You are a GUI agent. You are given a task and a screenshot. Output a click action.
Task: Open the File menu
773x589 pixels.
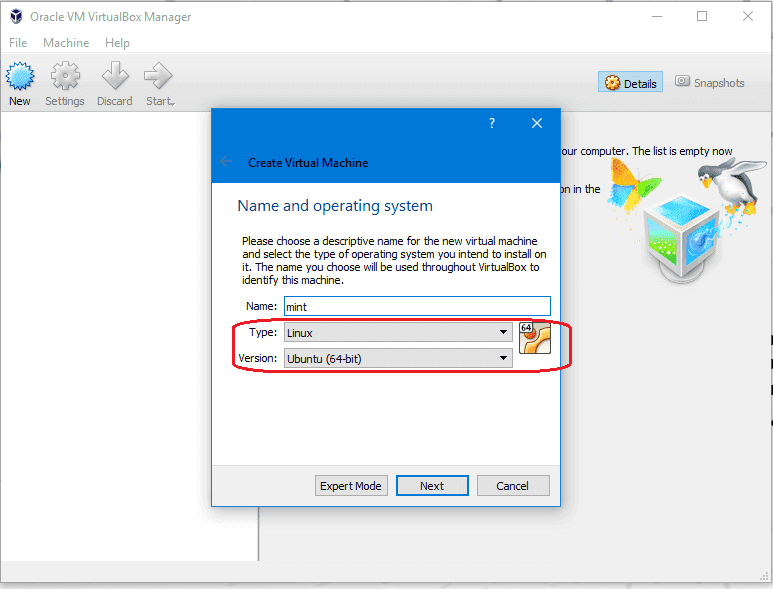18,43
